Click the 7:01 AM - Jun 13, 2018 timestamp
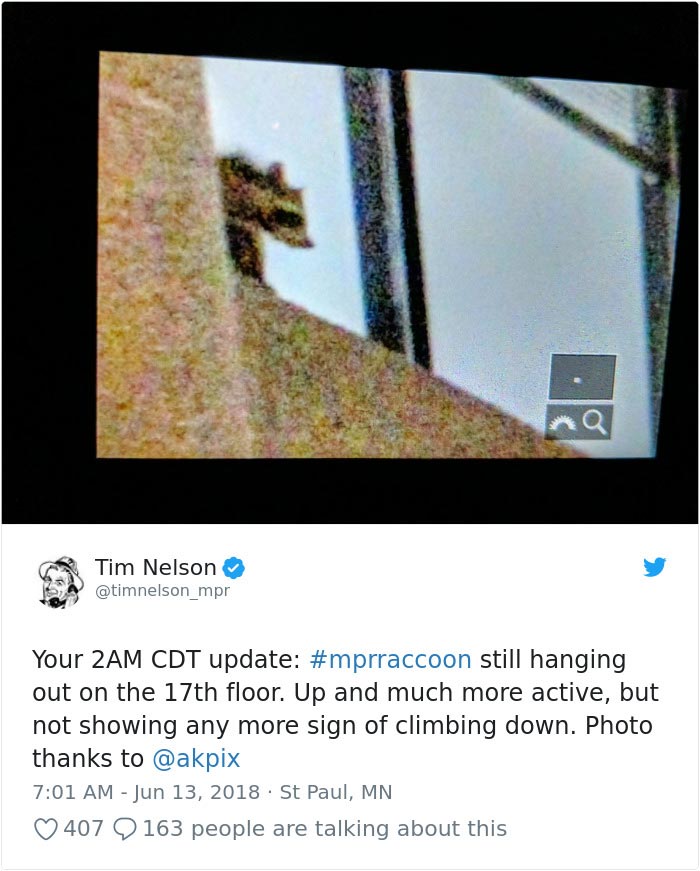Viewport: 700px width, 871px height. point(146,792)
